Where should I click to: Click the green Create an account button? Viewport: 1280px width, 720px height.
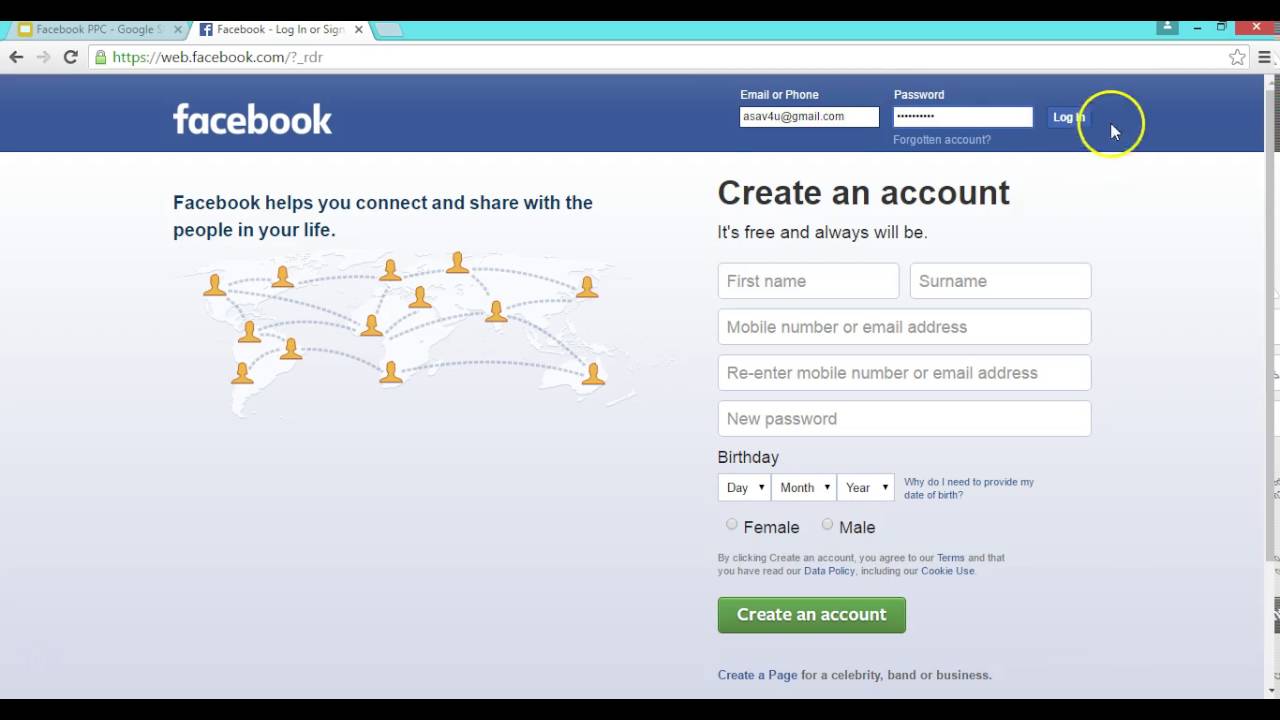811,615
